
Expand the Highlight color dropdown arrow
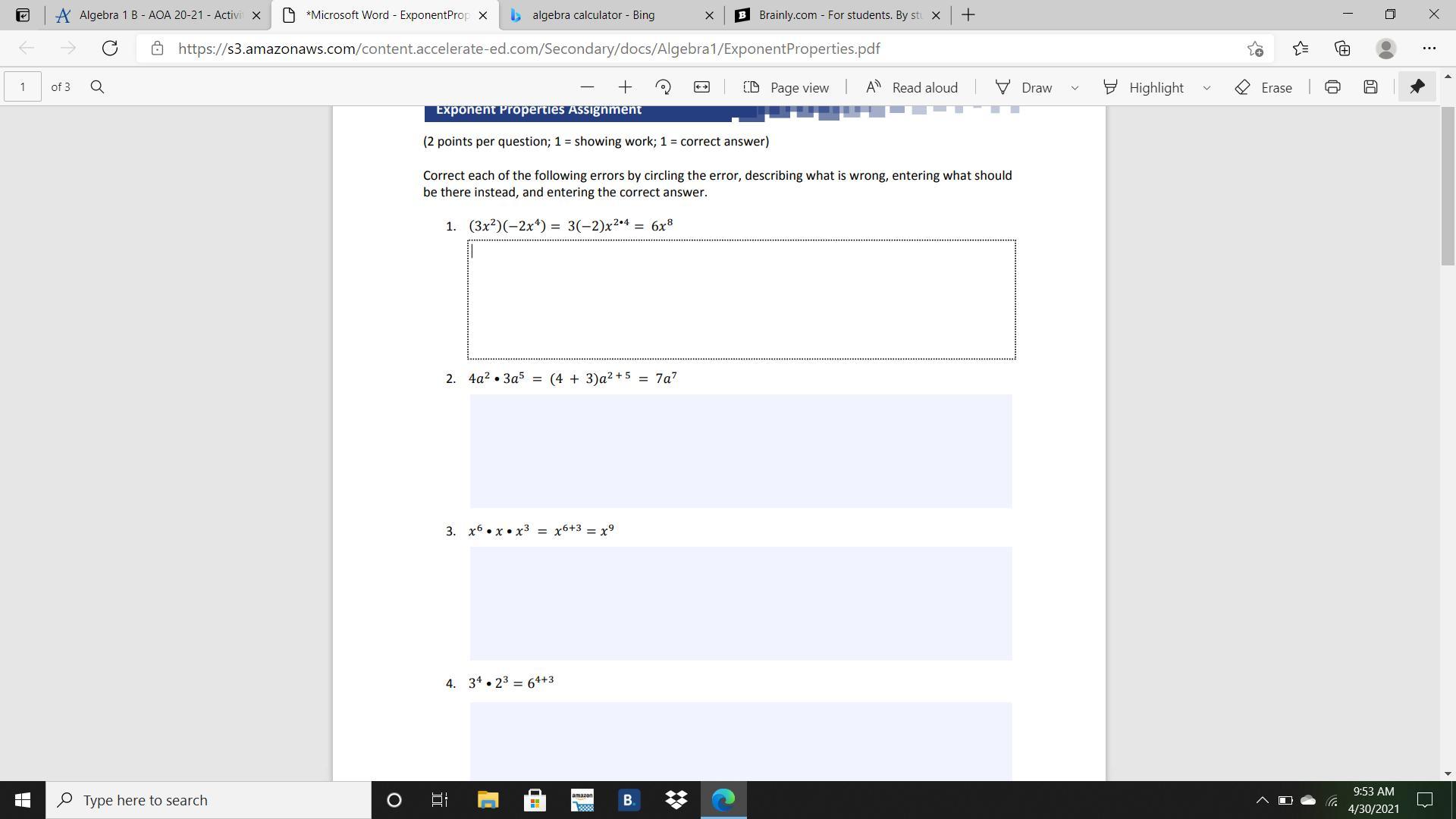1207,88
